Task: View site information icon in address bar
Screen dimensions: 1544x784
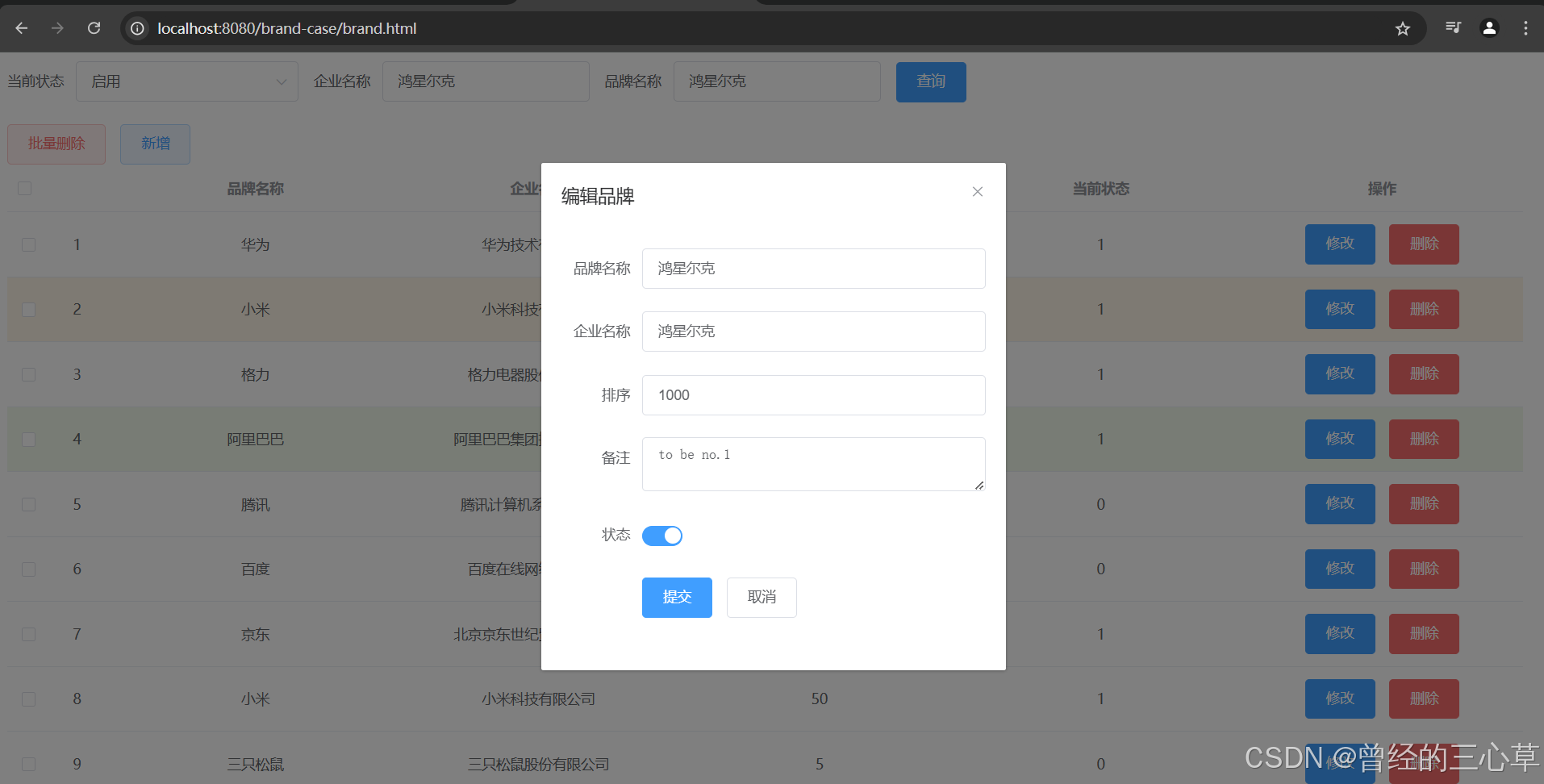Action: point(138,28)
